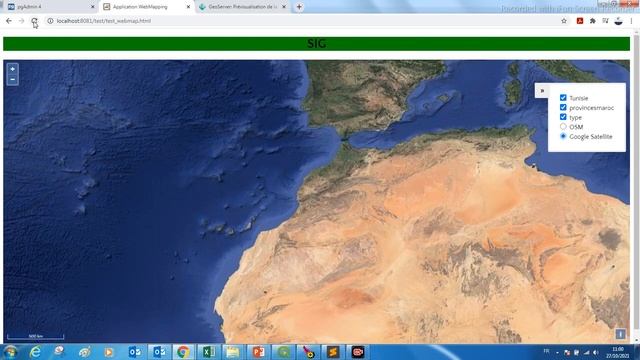
Task: Open screen recorder taskbar icon
Action: (358, 352)
